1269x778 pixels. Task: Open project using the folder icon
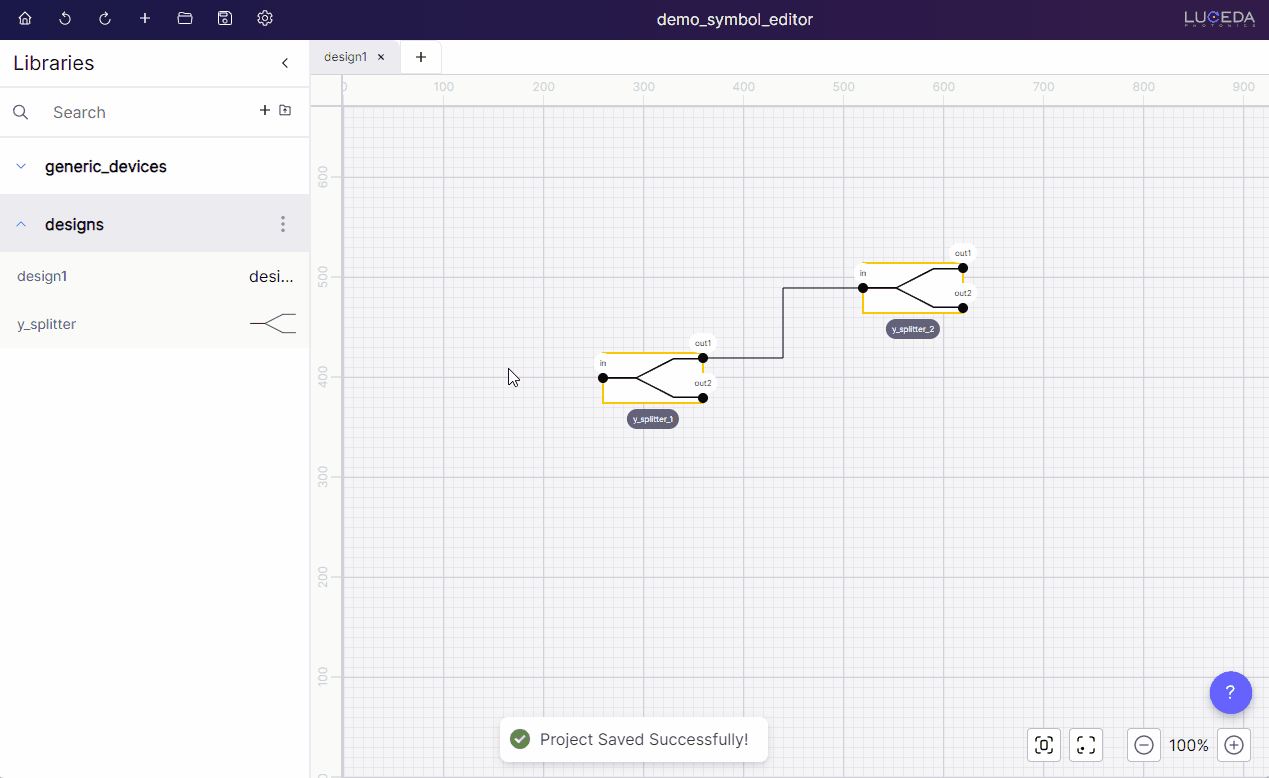pos(184,19)
